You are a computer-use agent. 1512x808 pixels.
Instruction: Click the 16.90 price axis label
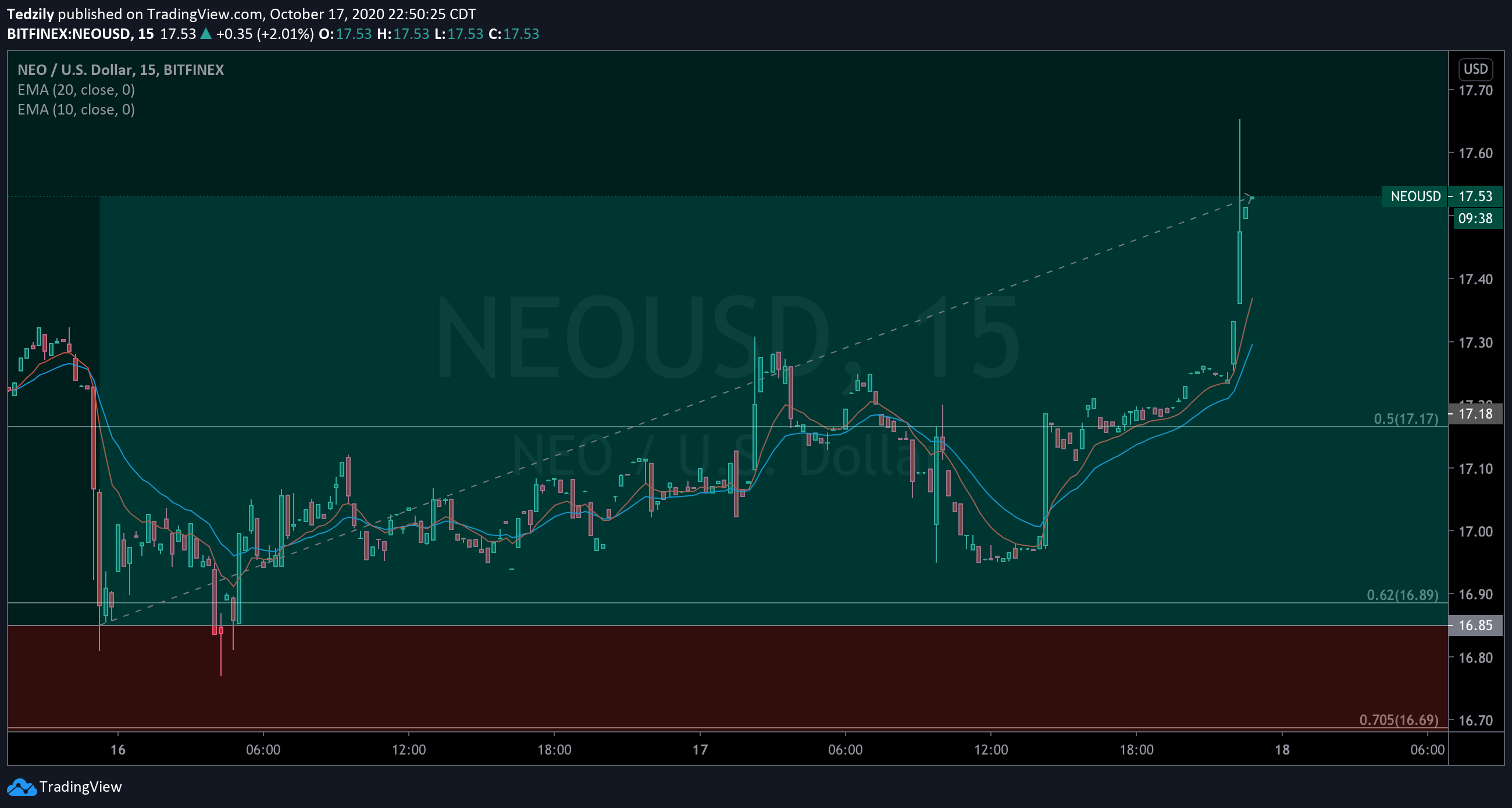(1475, 595)
